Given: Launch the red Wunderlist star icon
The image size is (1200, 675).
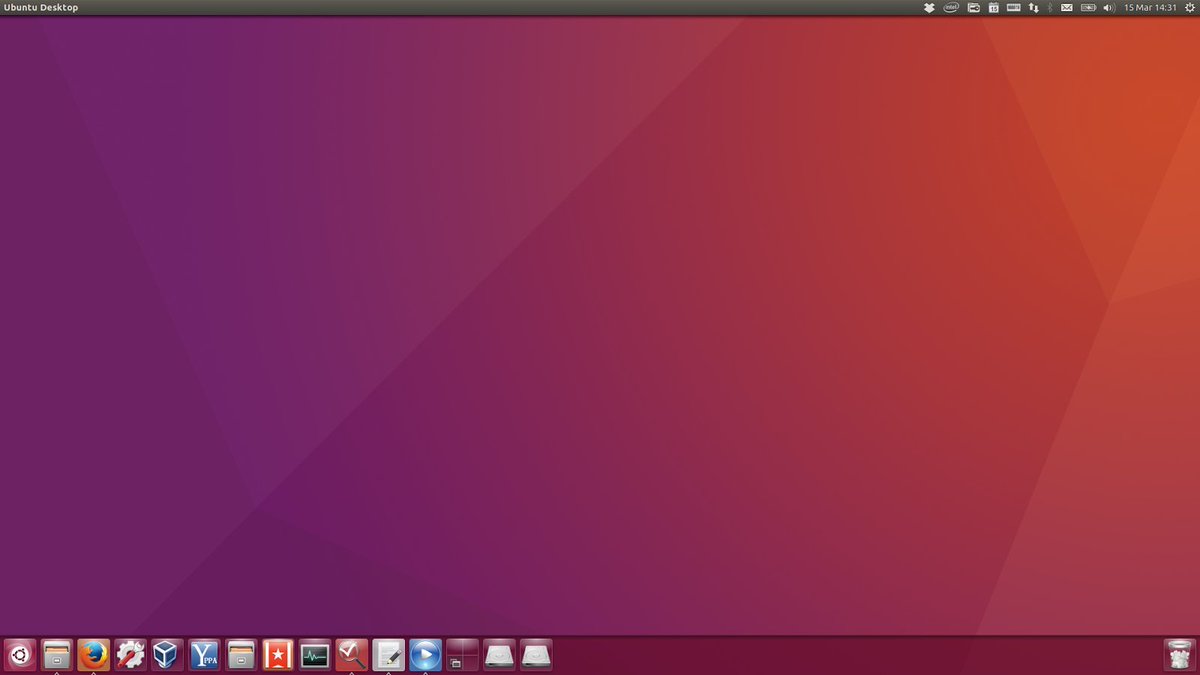Looking at the screenshot, I should pyautogui.click(x=278, y=655).
